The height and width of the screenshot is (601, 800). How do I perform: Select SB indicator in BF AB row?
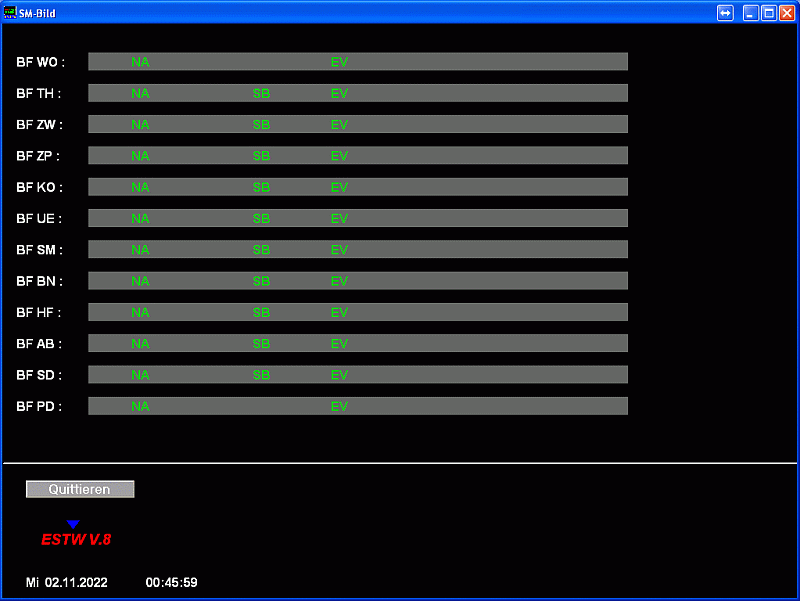pyautogui.click(x=261, y=343)
